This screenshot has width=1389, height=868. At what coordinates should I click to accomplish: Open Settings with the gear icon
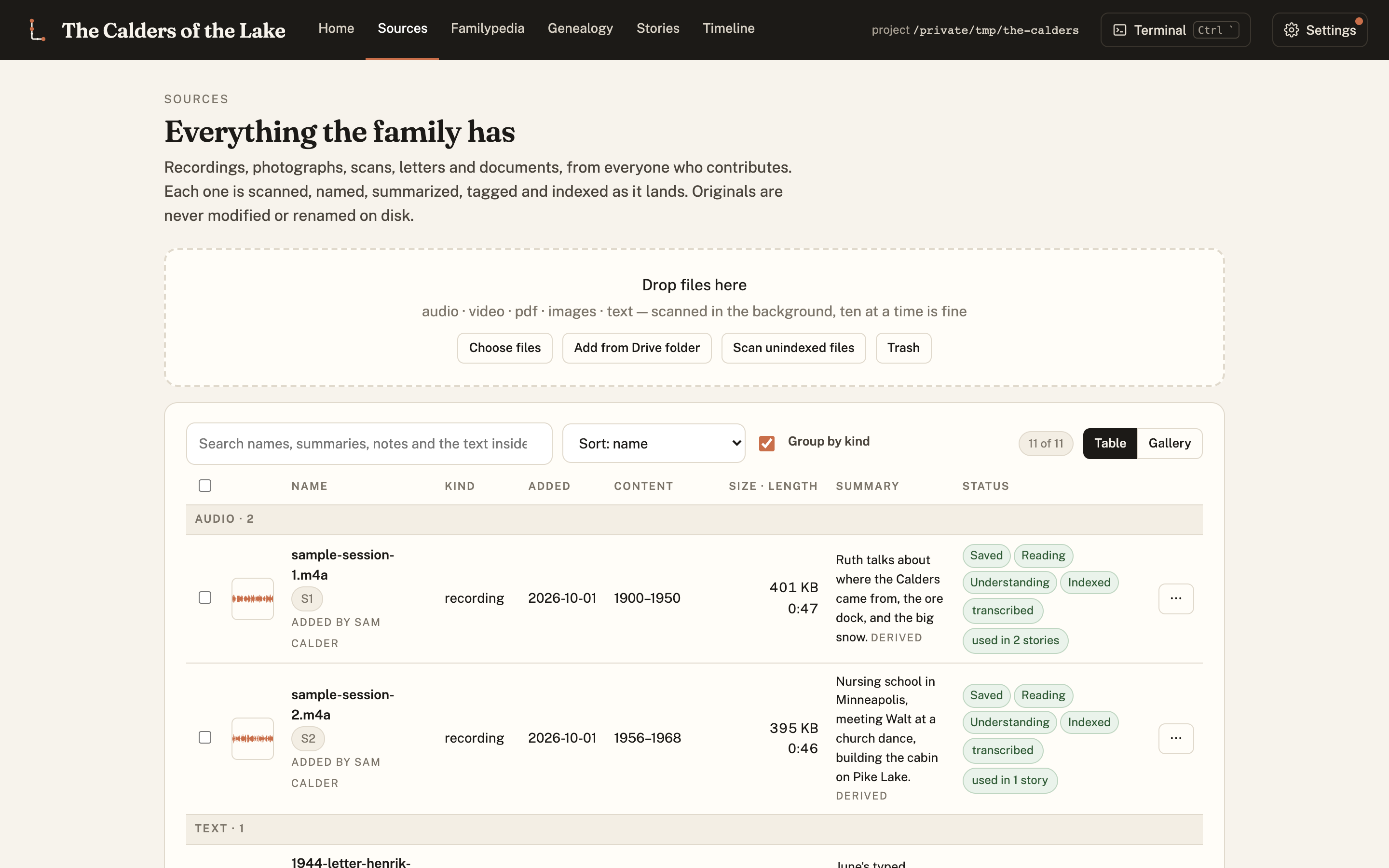coord(1319,30)
